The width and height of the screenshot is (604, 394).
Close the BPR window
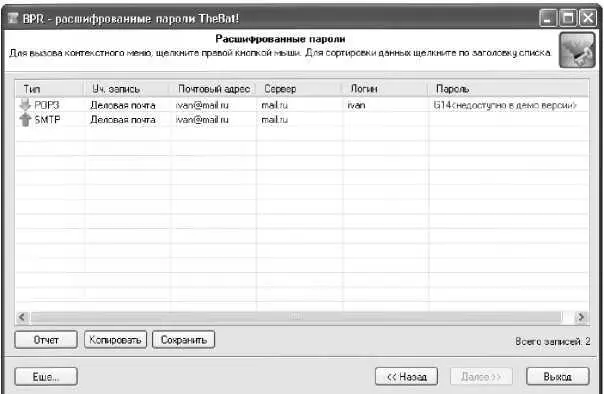click(588, 18)
